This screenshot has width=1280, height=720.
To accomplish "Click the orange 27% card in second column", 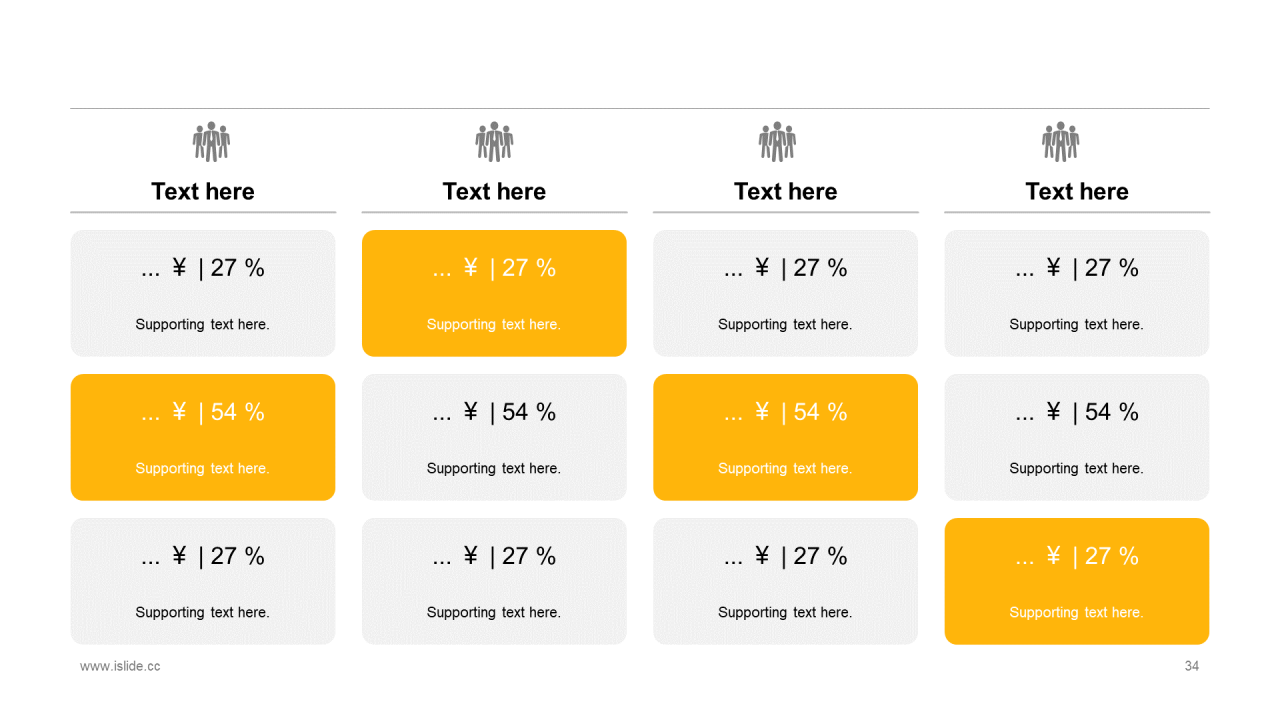I will point(494,293).
